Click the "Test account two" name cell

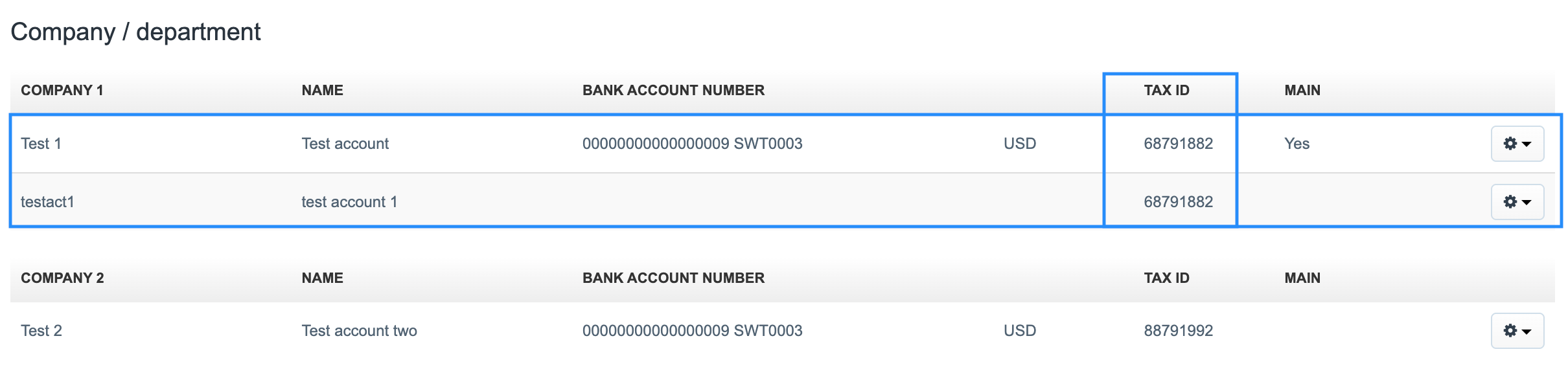(359, 331)
